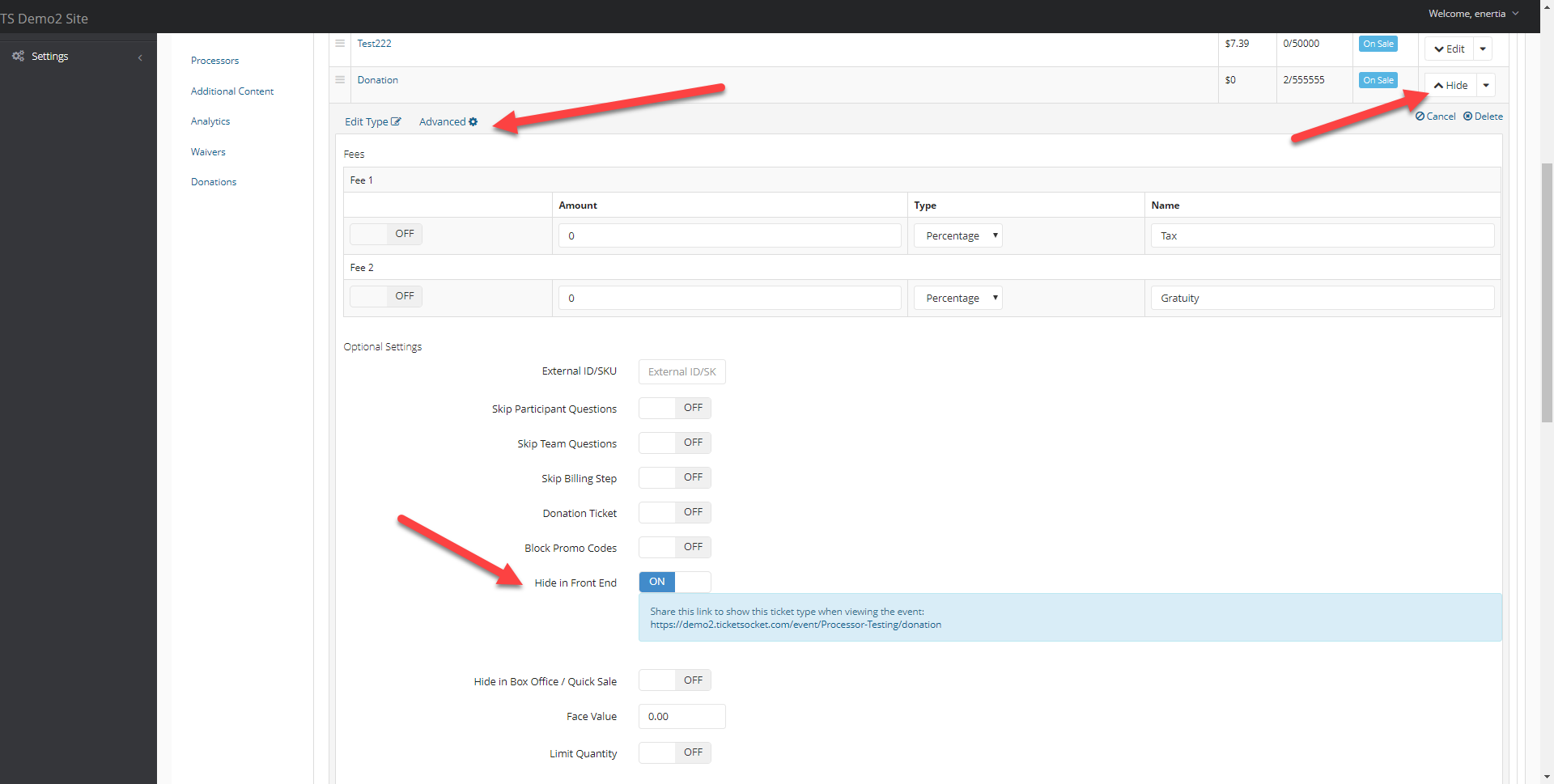Focus the Face Value input field

click(x=682, y=717)
